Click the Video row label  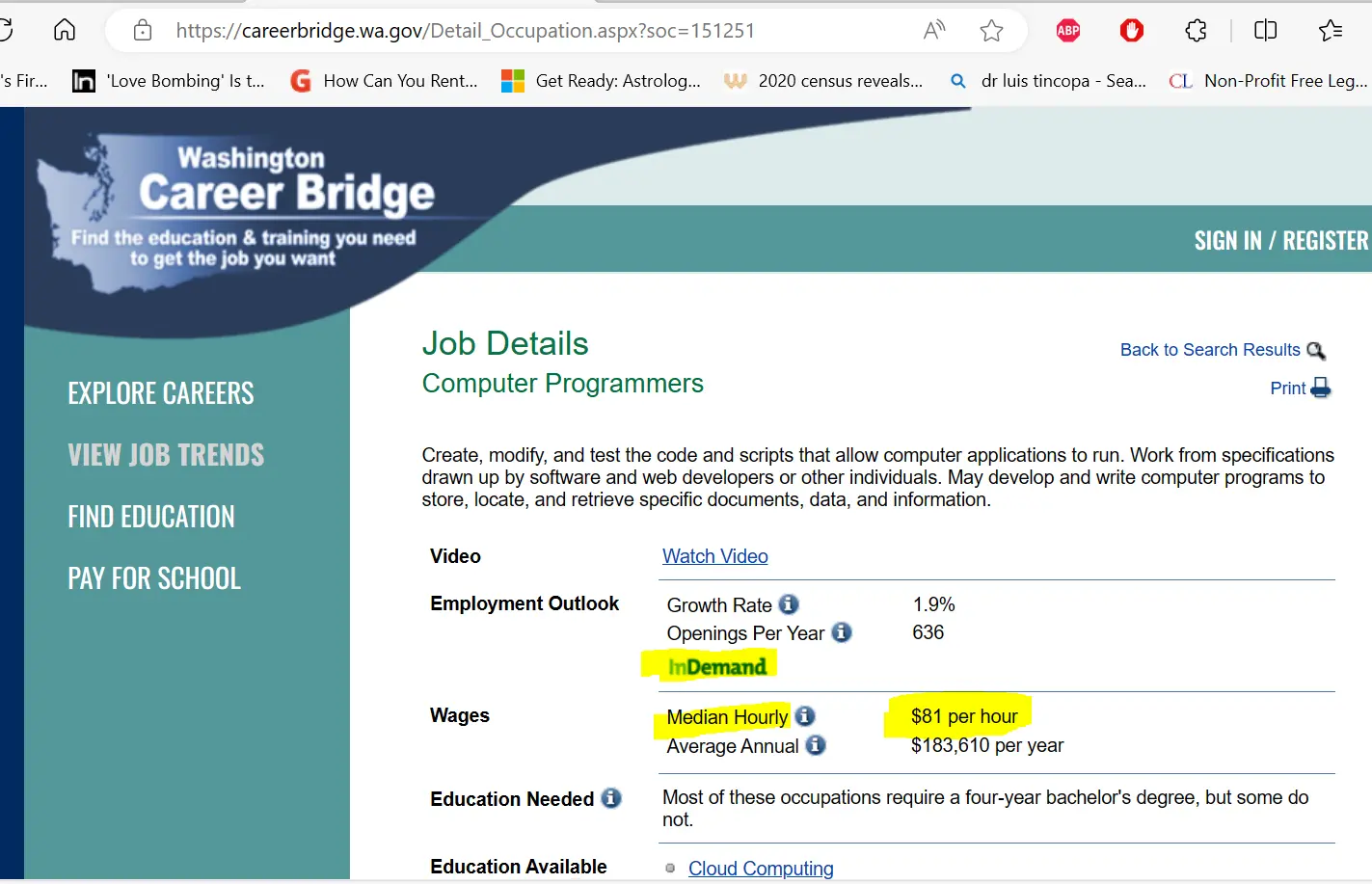pos(455,556)
